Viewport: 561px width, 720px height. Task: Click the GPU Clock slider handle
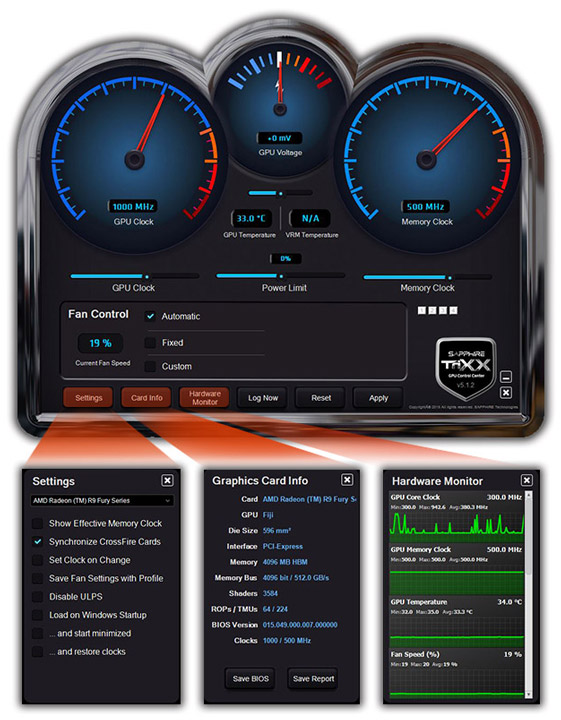pyautogui.click(x=147, y=277)
